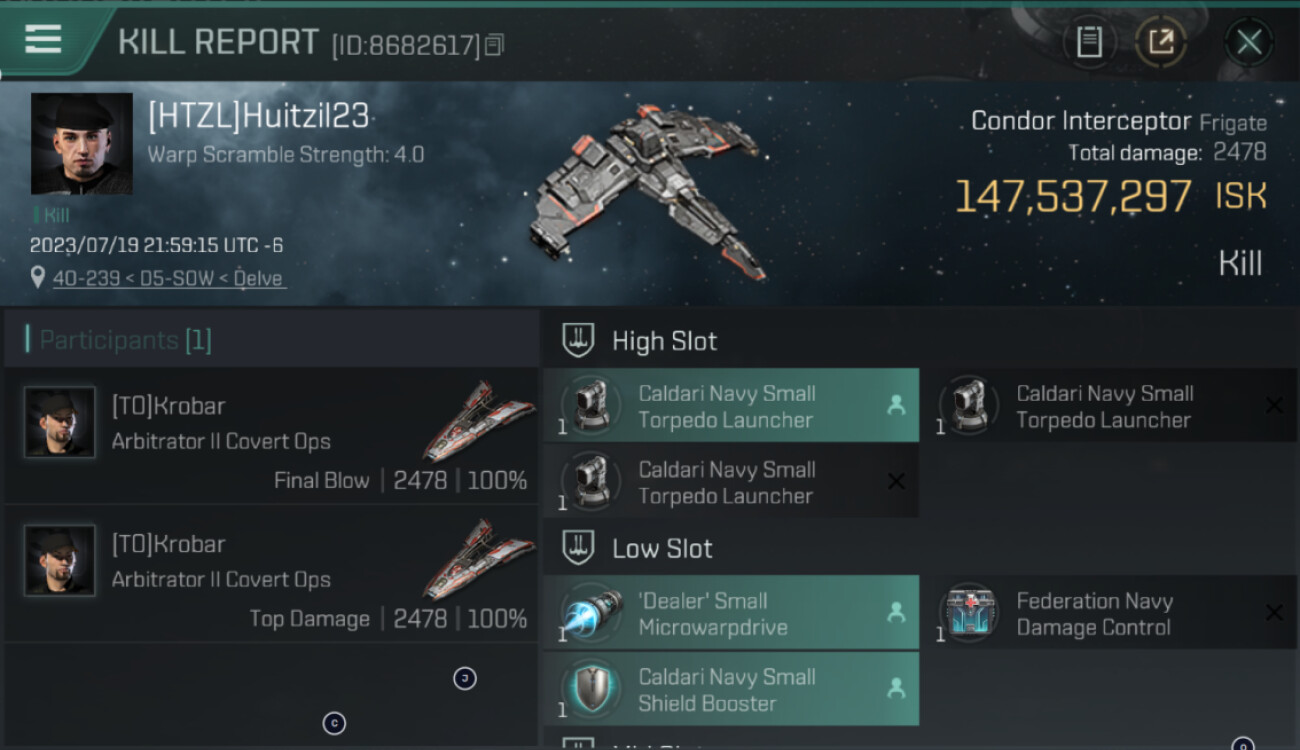Open the kill report clipboard icon
The width and height of the screenshot is (1300, 750).
tap(1089, 42)
